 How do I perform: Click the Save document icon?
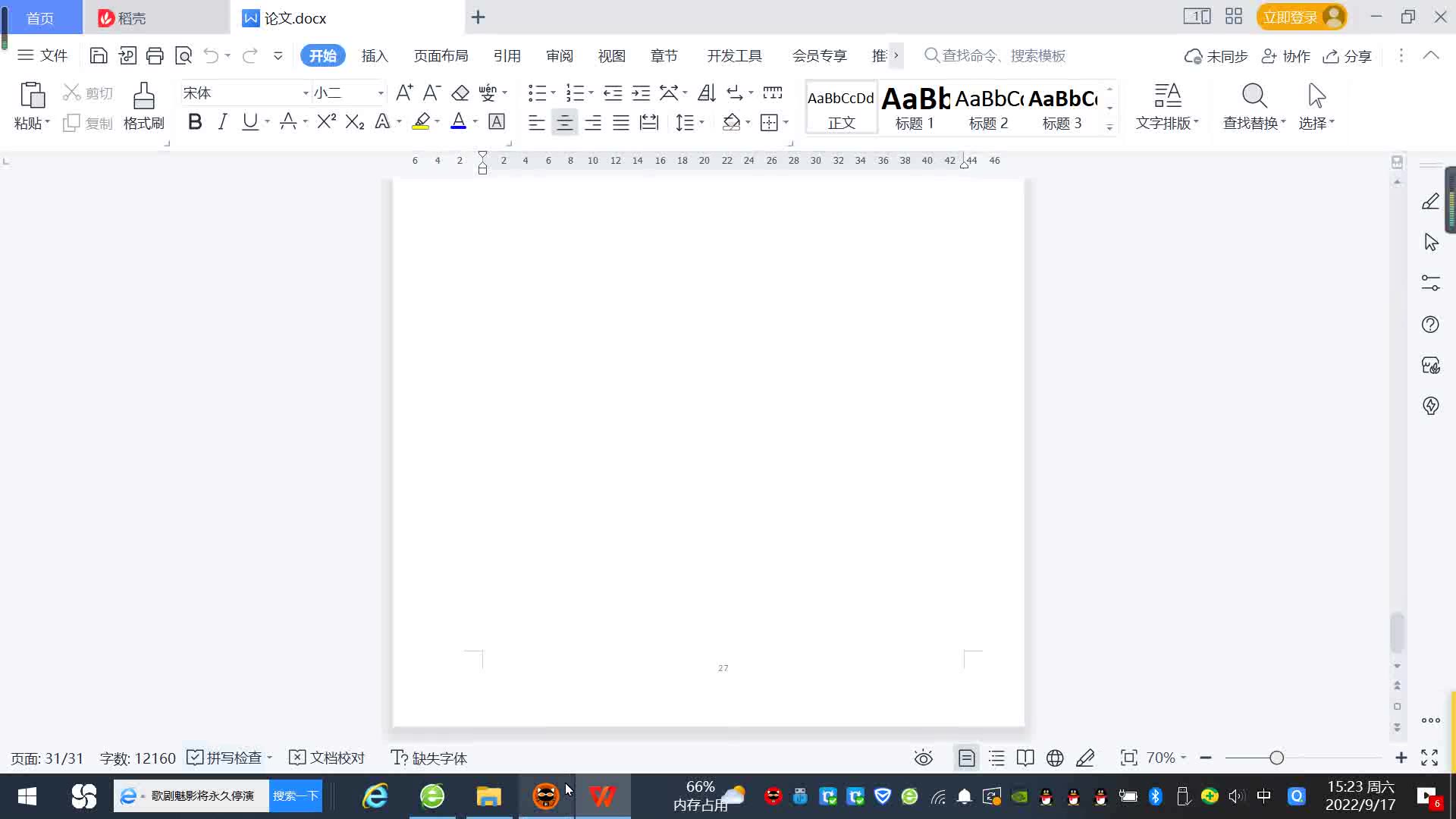pyautogui.click(x=98, y=55)
